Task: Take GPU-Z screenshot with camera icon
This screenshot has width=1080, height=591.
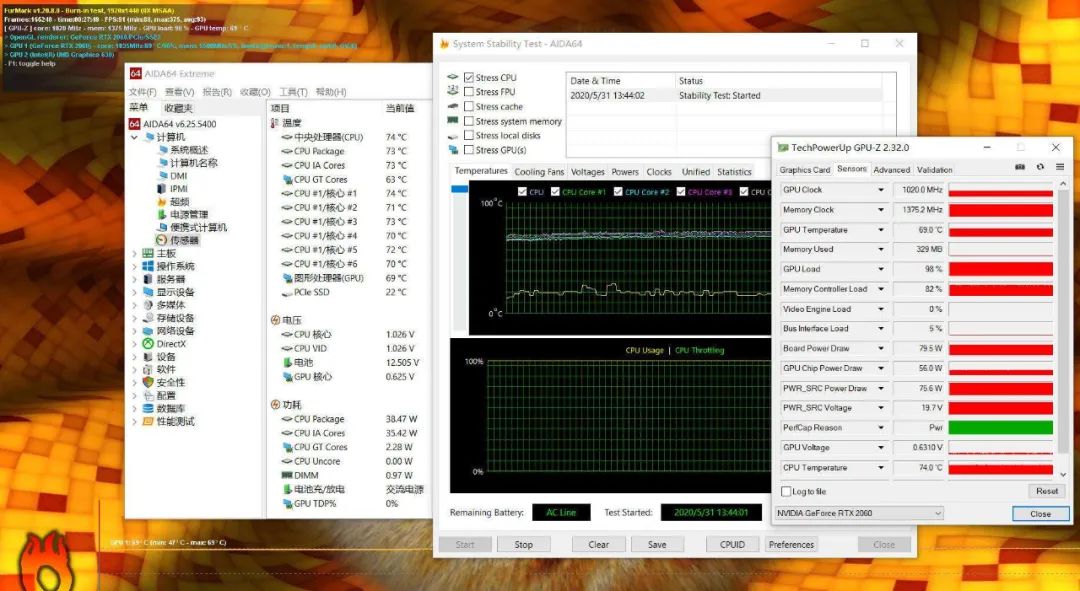Action: [1020, 167]
